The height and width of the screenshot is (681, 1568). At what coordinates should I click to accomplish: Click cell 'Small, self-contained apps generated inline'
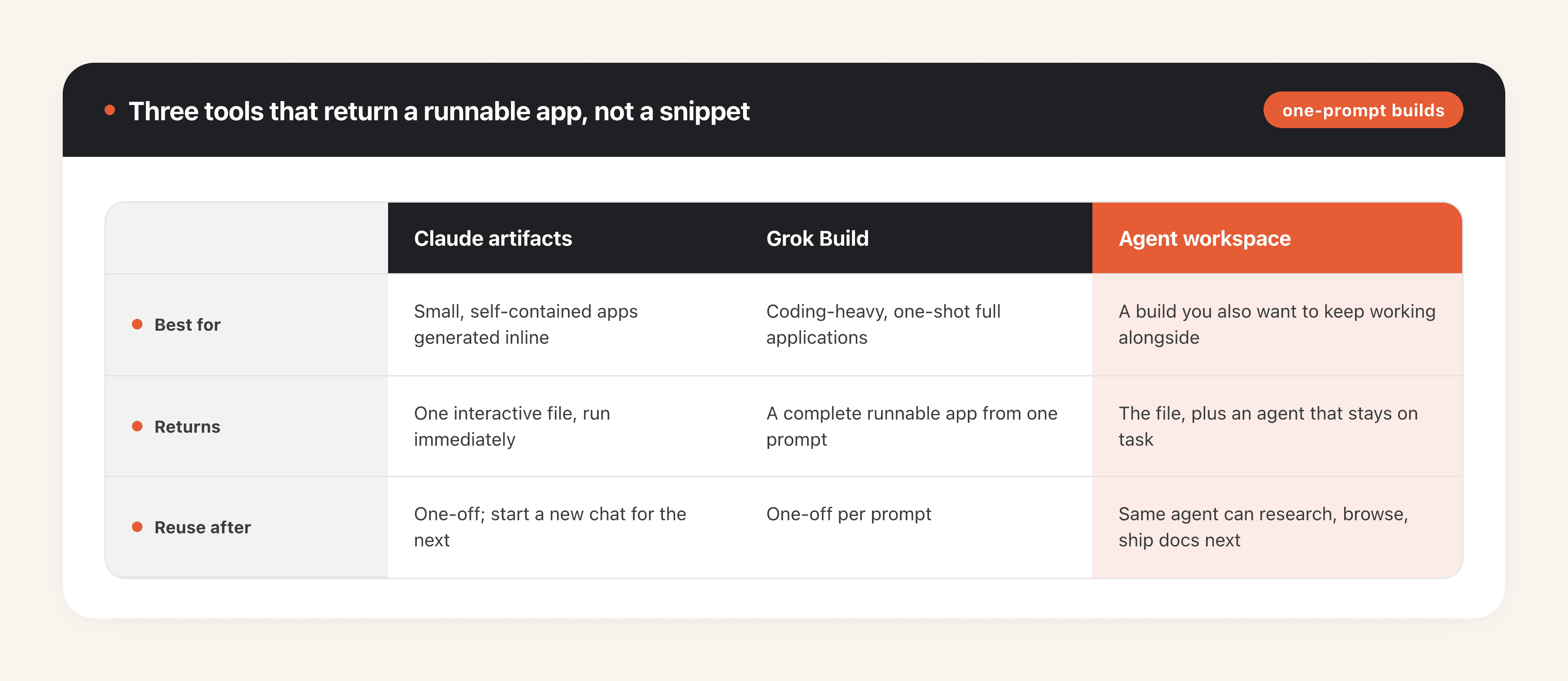click(564, 325)
